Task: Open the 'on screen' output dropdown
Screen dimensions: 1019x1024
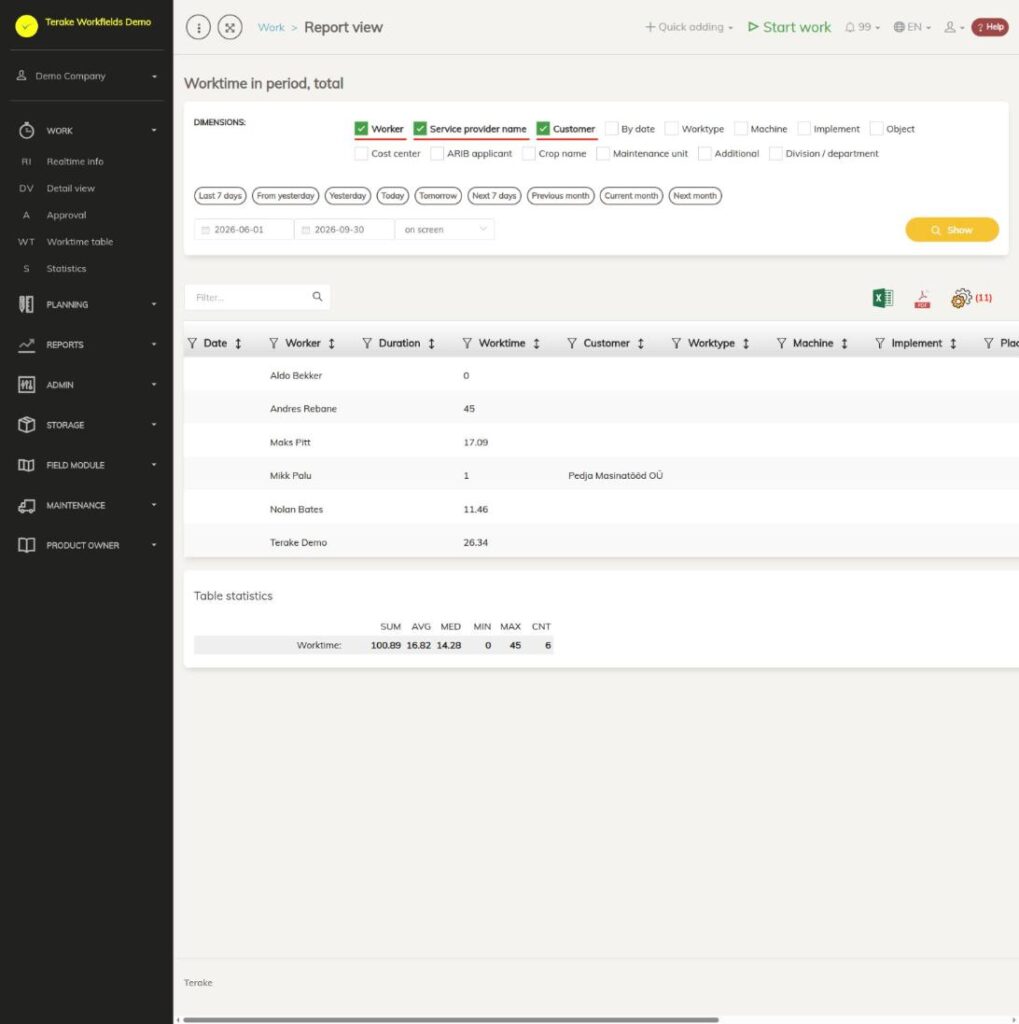Action: click(445, 230)
